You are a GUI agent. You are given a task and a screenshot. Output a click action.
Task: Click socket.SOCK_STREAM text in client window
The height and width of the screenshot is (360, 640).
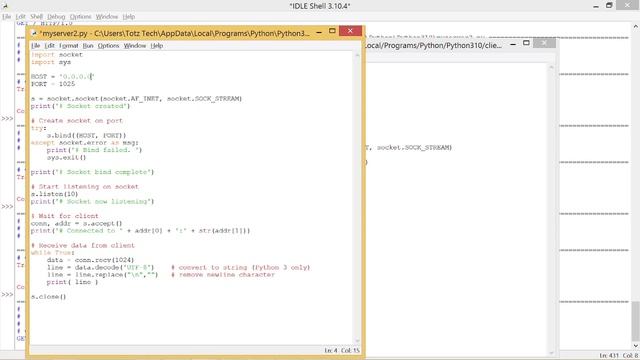tap(413, 148)
